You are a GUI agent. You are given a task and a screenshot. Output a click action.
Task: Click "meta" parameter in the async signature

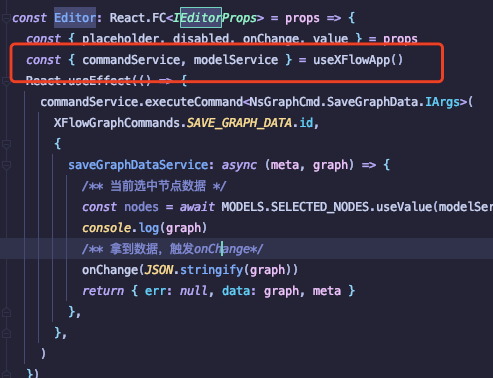click(x=284, y=165)
